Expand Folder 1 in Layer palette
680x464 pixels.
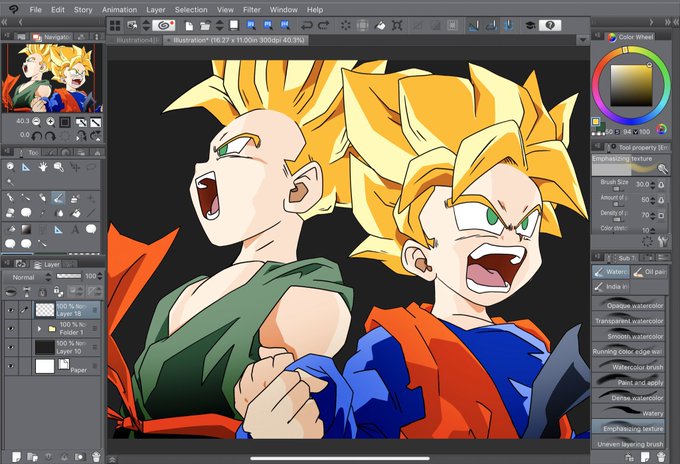pos(39,329)
